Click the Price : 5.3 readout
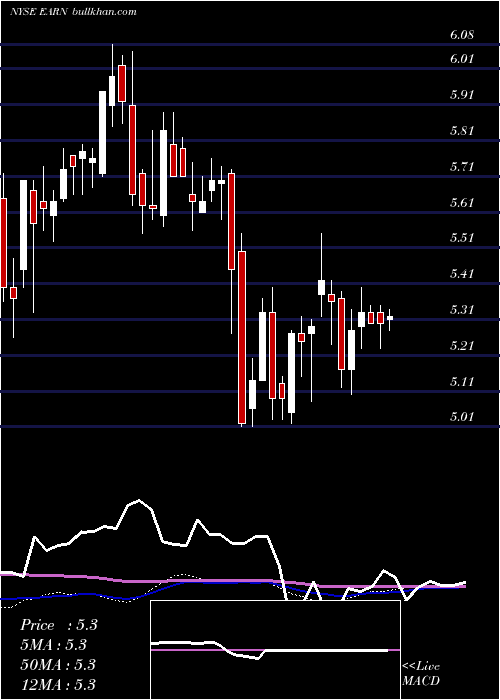 click(58, 625)
